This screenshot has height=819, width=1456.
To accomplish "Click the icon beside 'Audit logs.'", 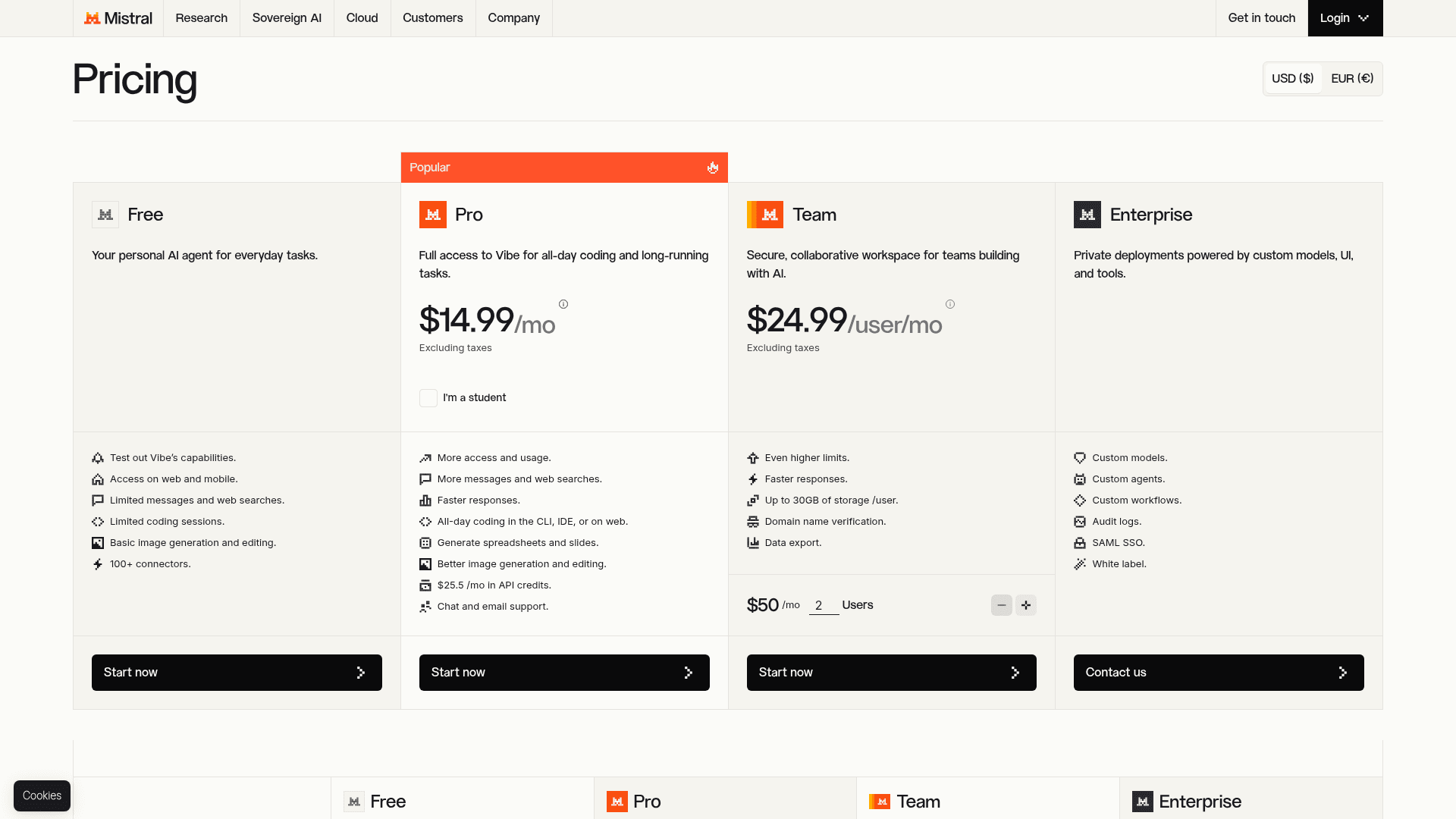I will tap(1080, 522).
